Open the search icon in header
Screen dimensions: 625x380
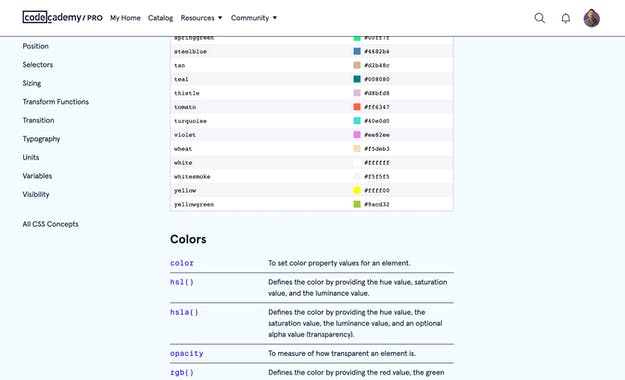coord(539,18)
